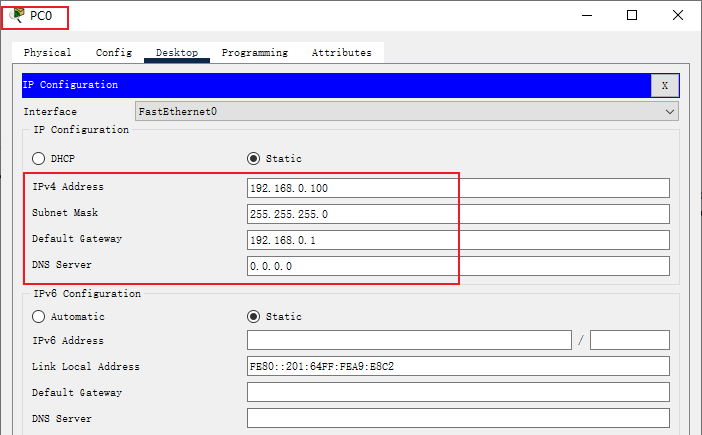The image size is (702, 435).
Task: Click the Subnet Mask label
Action: (x=65, y=213)
